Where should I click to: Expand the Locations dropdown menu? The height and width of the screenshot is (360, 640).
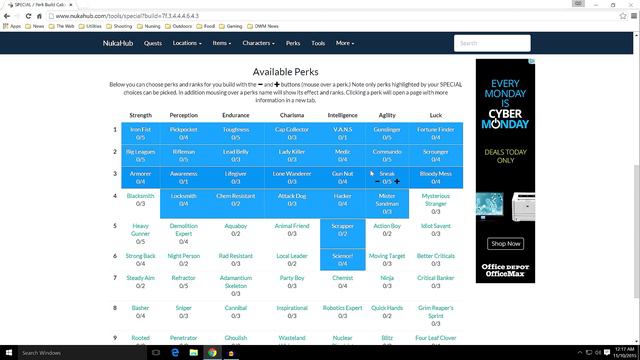[187, 43]
